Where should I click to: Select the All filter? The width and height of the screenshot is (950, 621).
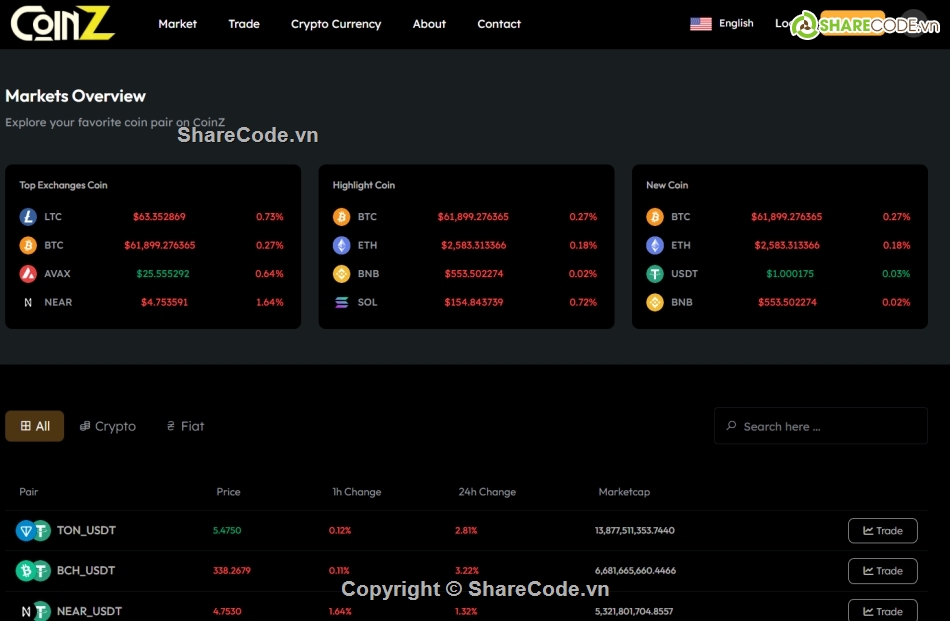click(x=34, y=425)
